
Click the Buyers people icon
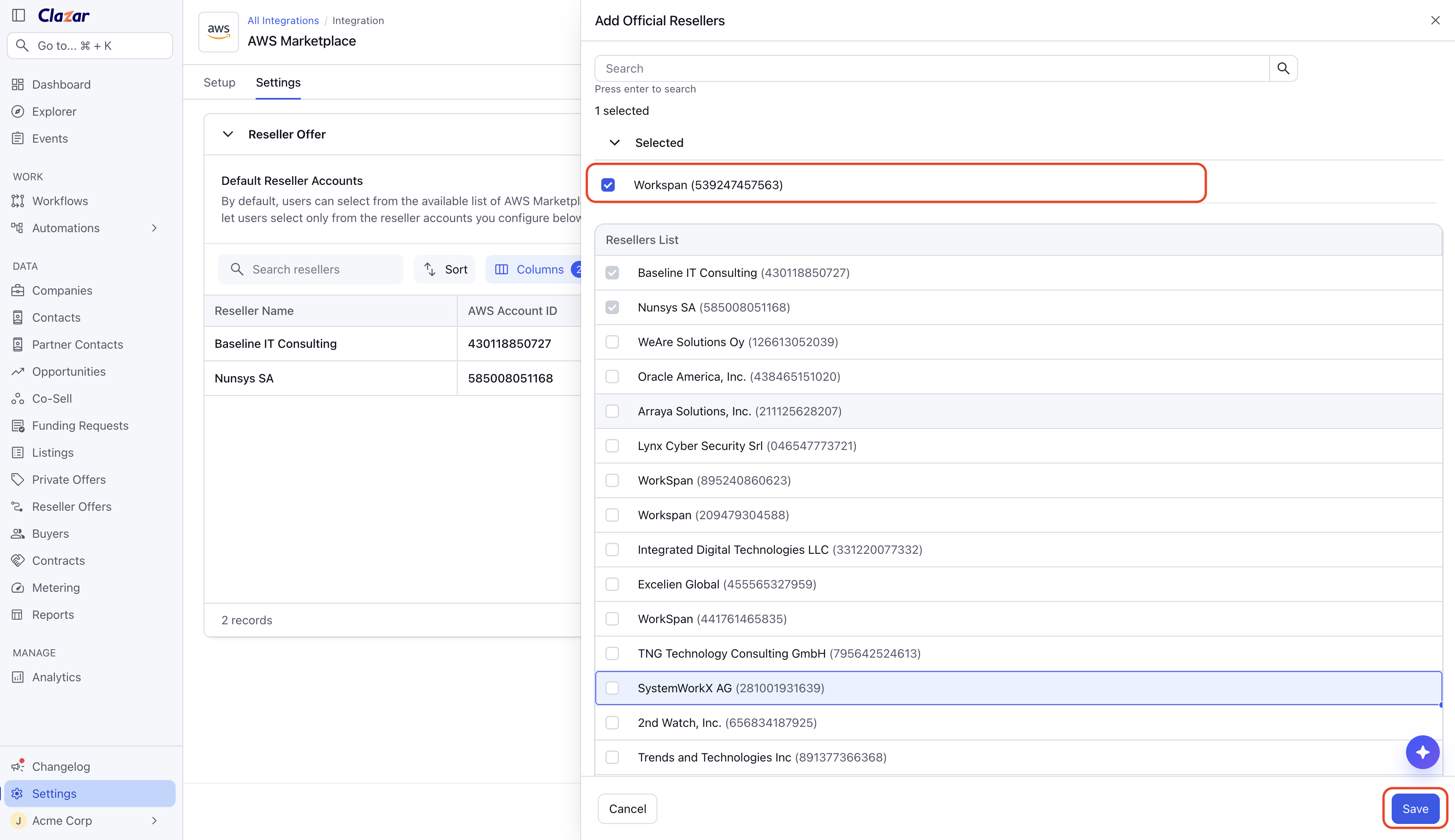click(x=18, y=534)
